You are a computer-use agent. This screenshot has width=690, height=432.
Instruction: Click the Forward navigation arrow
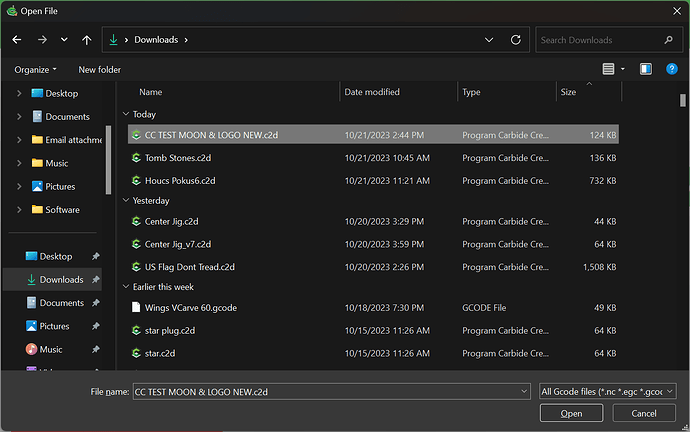click(x=41, y=40)
